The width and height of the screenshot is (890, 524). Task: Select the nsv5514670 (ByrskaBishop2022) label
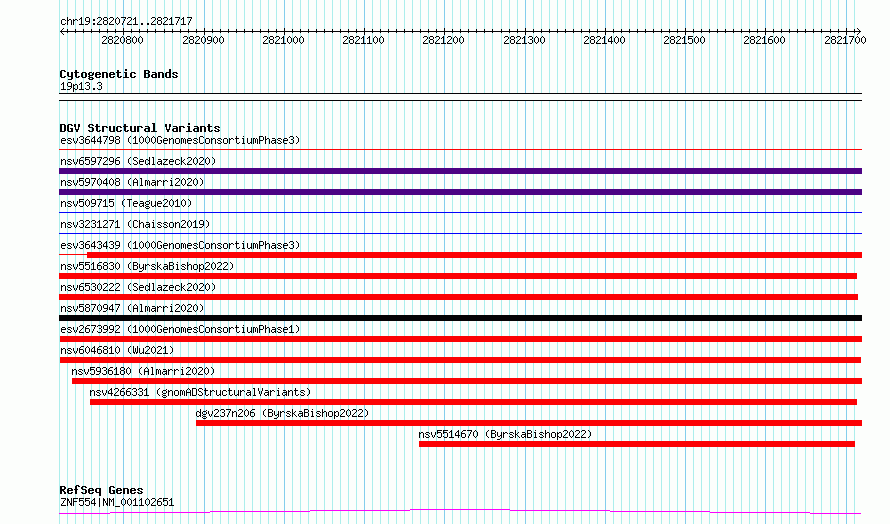[x=505, y=434]
